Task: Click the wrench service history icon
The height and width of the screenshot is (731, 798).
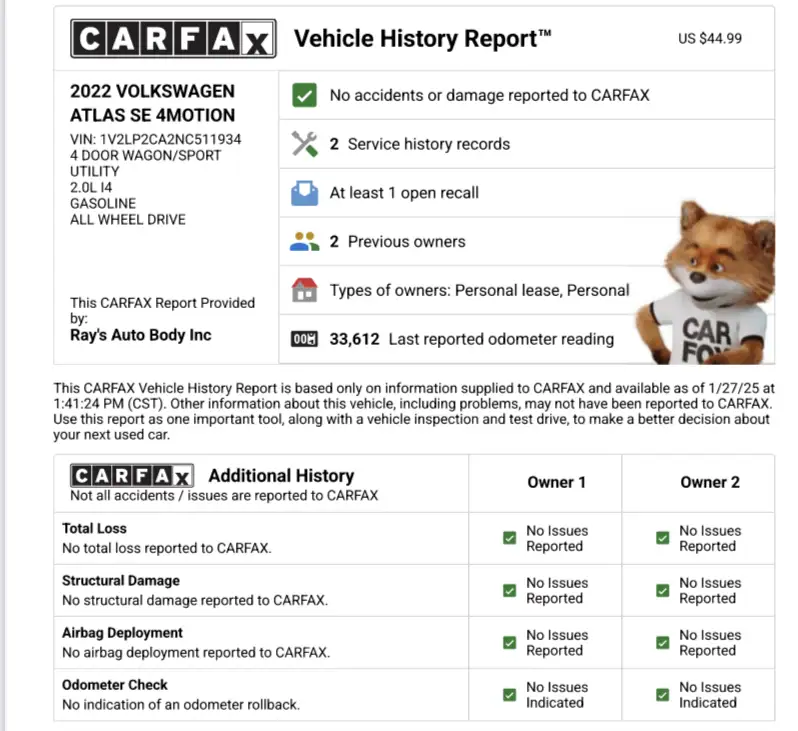Action: click(304, 144)
